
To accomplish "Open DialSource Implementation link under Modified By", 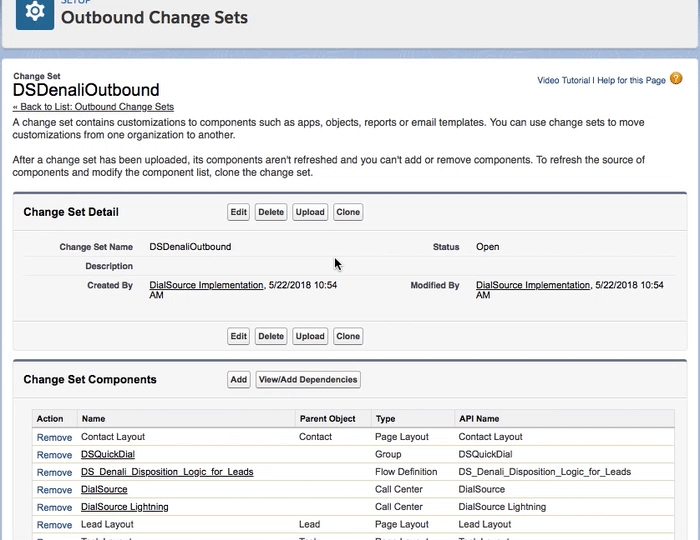I will pyautogui.click(x=533, y=285).
